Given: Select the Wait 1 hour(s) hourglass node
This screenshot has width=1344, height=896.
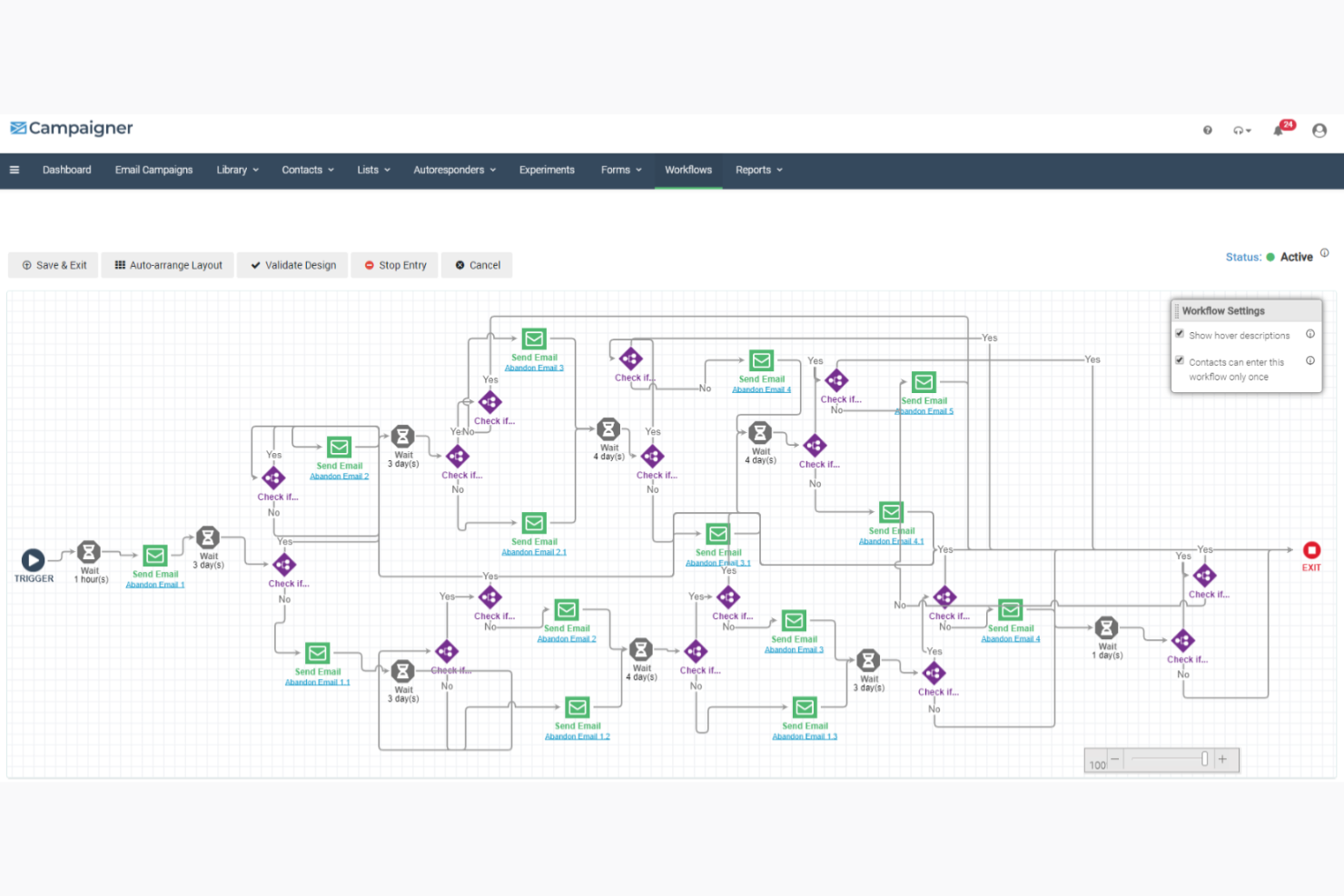Looking at the screenshot, I should [x=89, y=552].
